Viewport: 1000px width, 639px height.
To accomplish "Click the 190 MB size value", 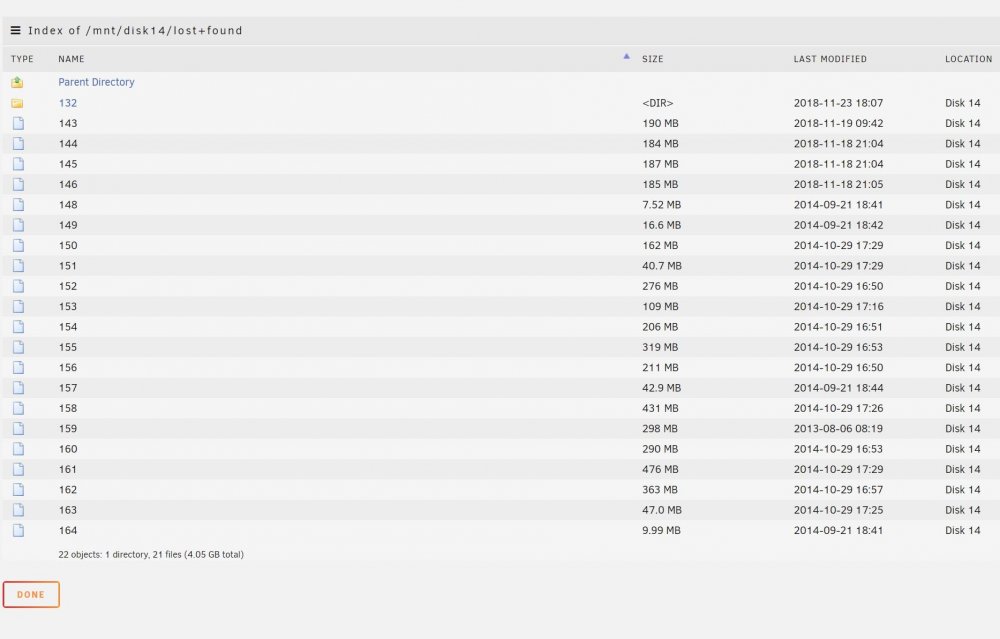I will [660, 123].
